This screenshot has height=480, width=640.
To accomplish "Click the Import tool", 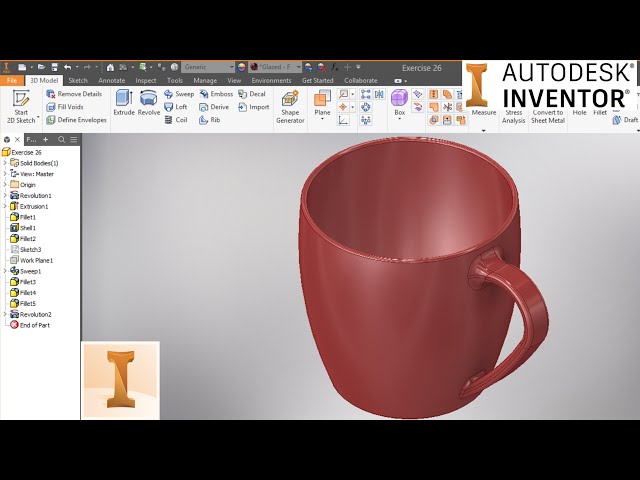I will click(253, 107).
